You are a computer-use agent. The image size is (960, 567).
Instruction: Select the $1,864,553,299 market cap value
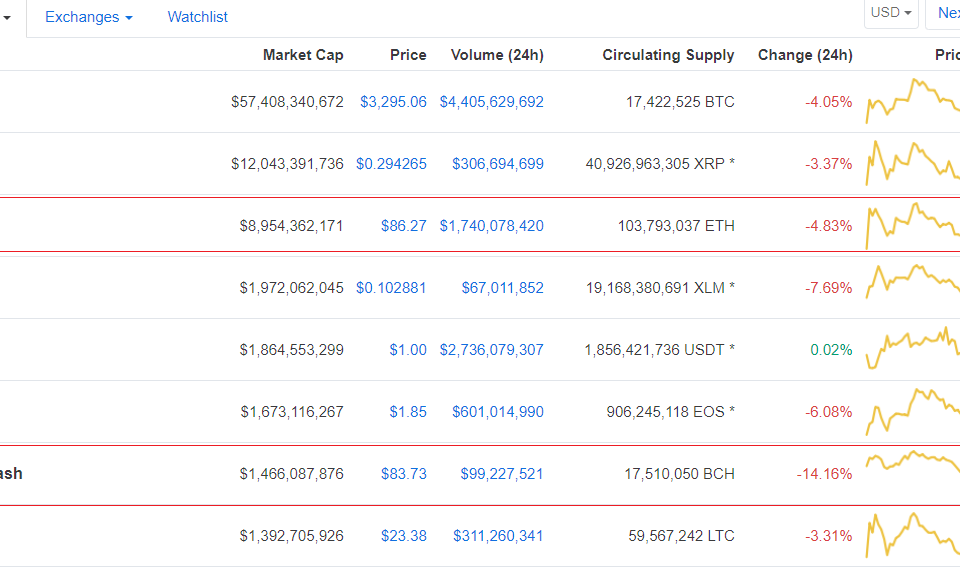[291, 350]
